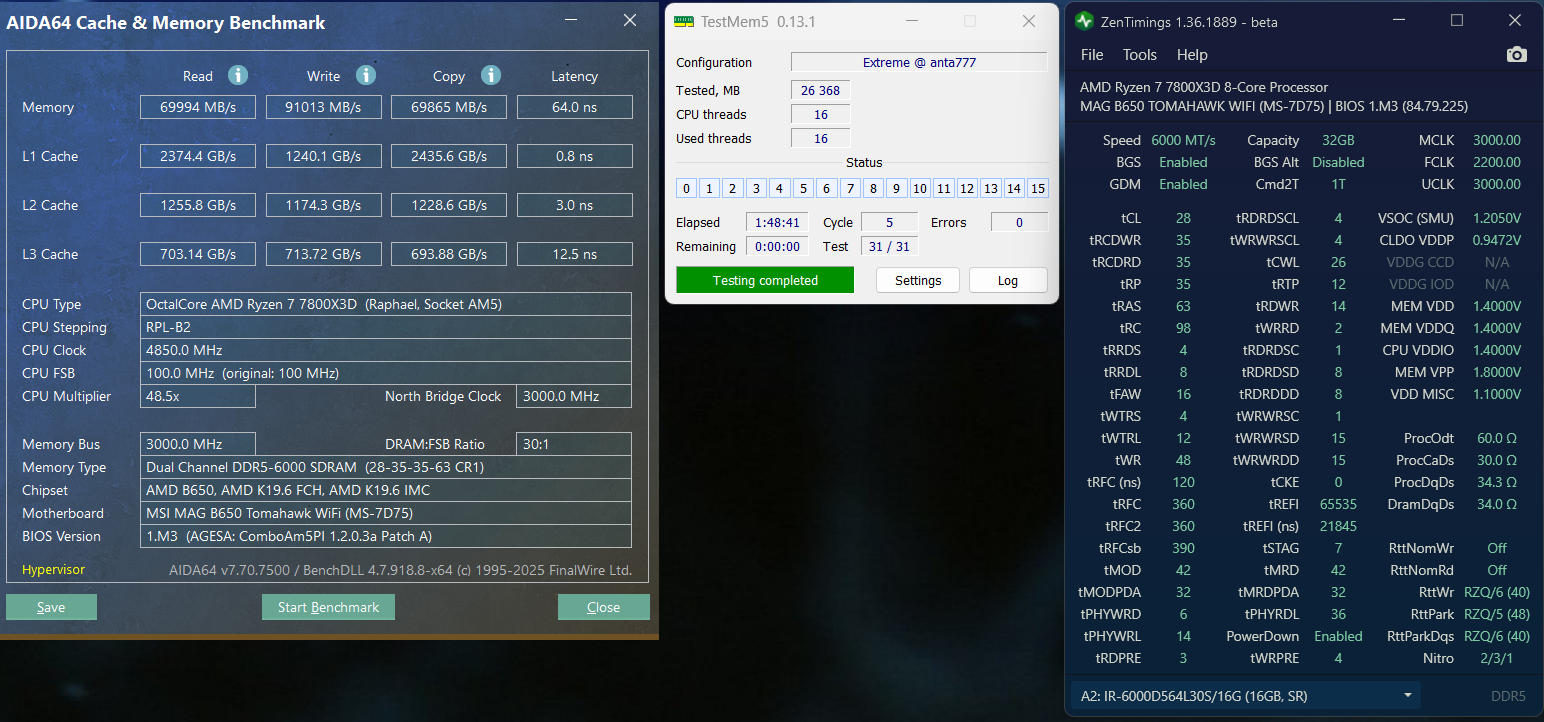Take screenshot with ZenTimings camera icon
The image size is (1544, 722).
pyautogui.click(x=1517, y=55)
